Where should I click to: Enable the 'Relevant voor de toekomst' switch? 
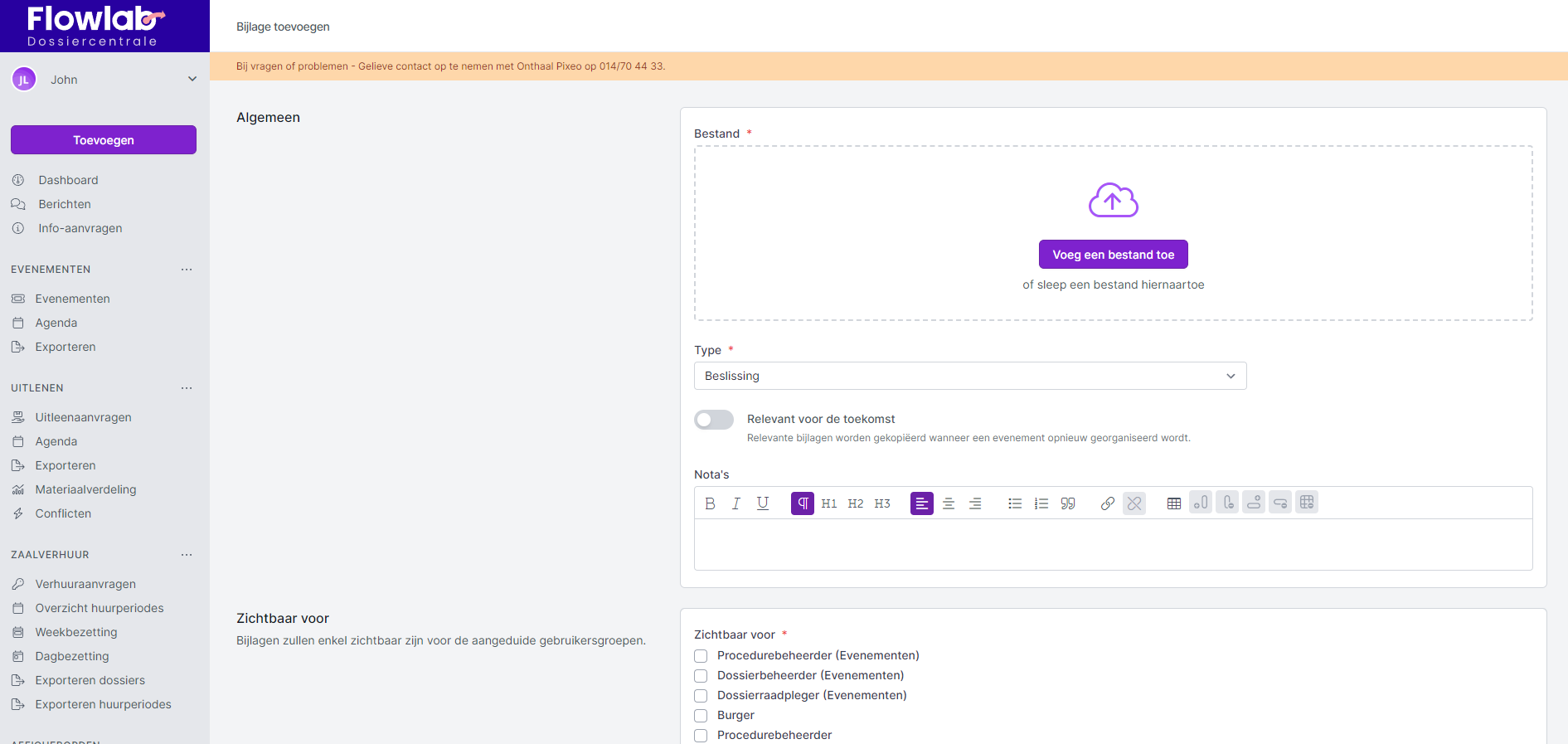714,420
